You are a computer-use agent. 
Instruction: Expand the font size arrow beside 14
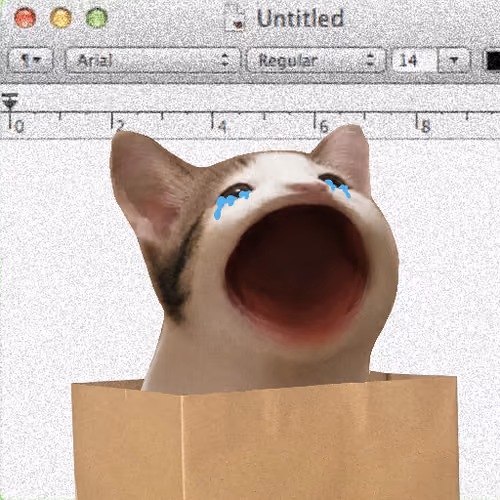(x=454, y=60)
